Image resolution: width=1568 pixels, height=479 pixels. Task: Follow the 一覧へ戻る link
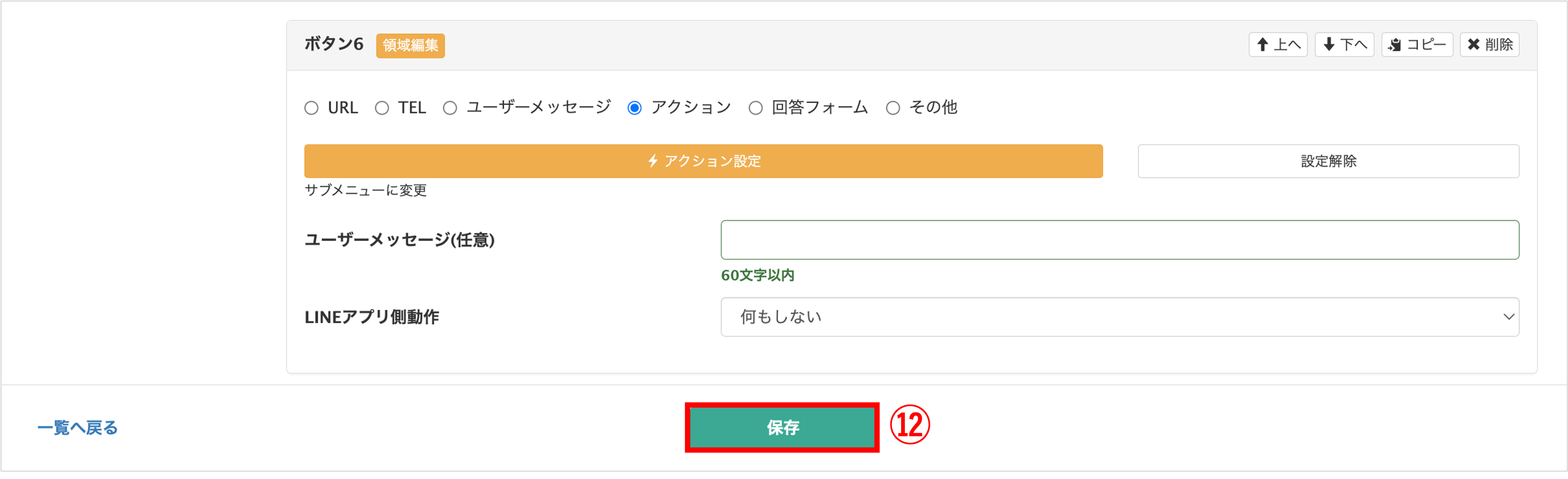point(77,428)
